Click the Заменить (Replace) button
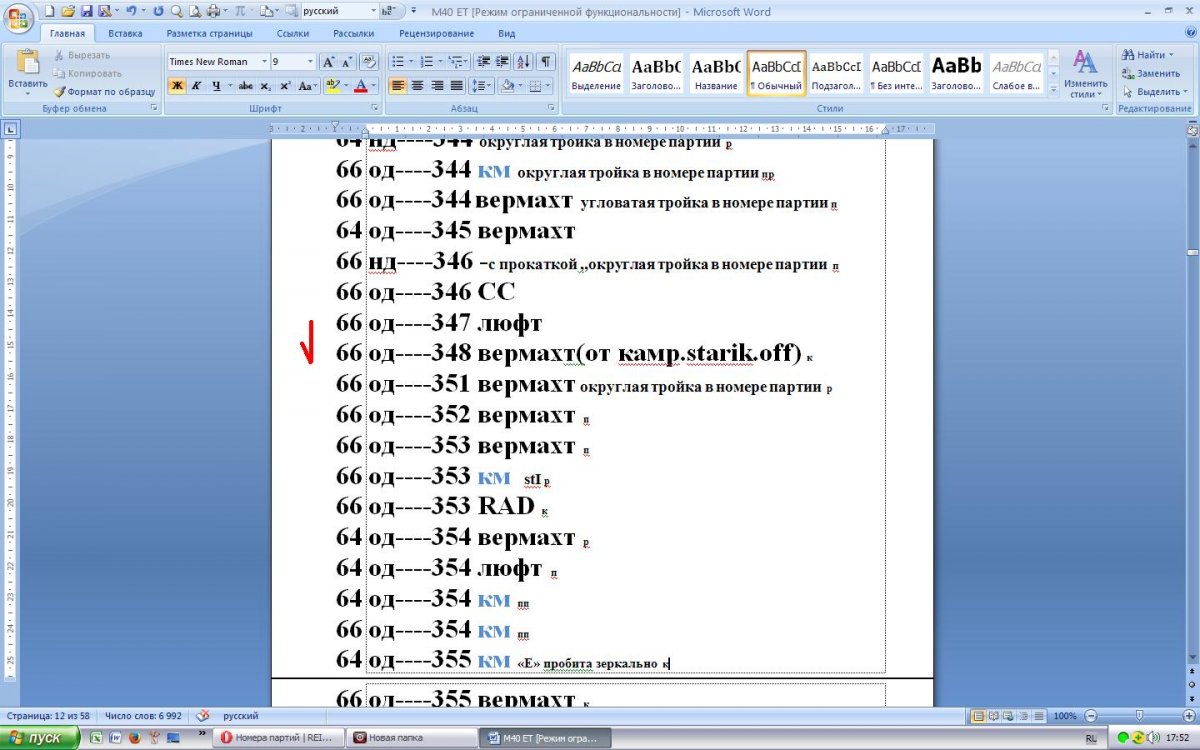 (x=1151, y=73)
